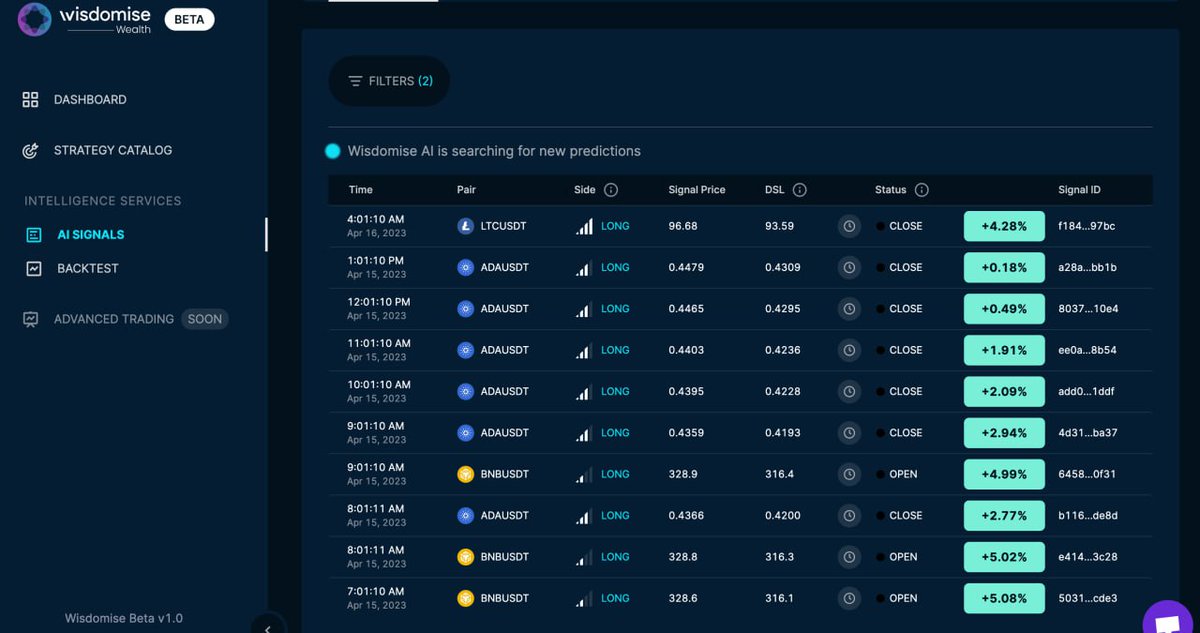The height and width of the screenshot is (633, 1200).
Task: Click the Wisdomise Wealth logo
Action: (85, 18)
